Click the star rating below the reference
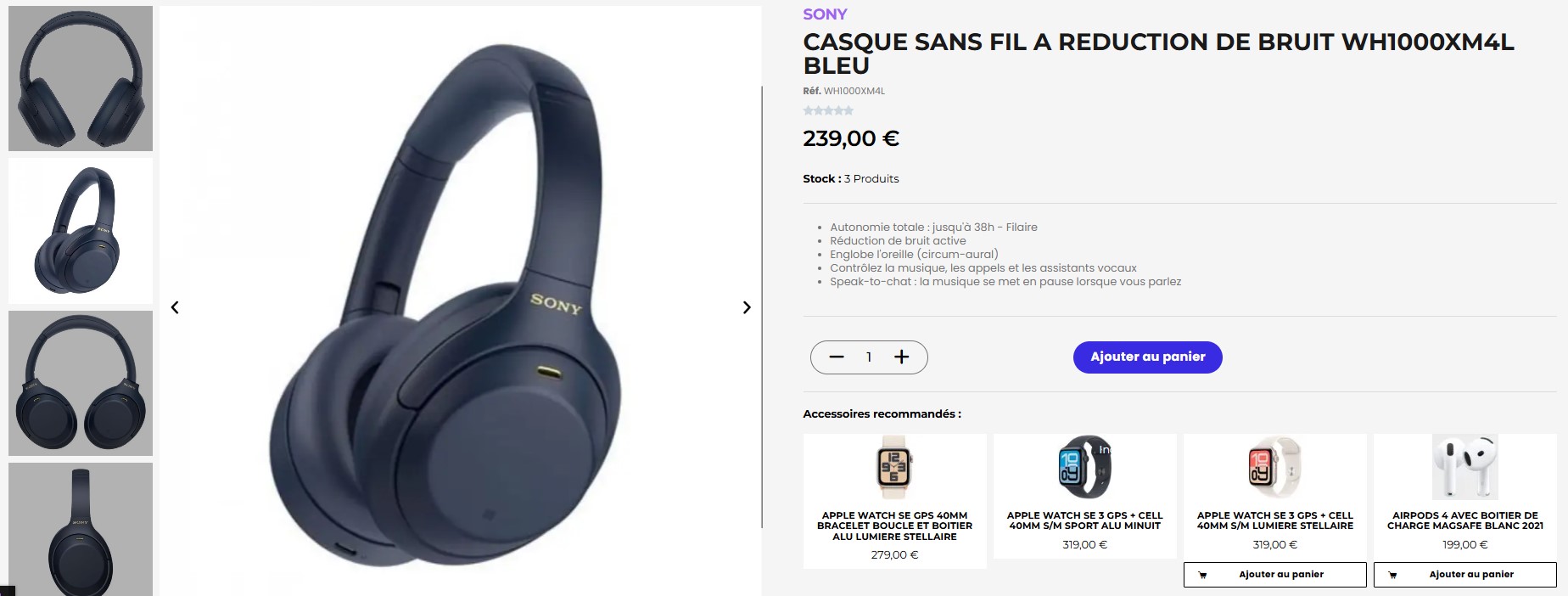This screenshot has height=596, width=1568. point(828,110)
